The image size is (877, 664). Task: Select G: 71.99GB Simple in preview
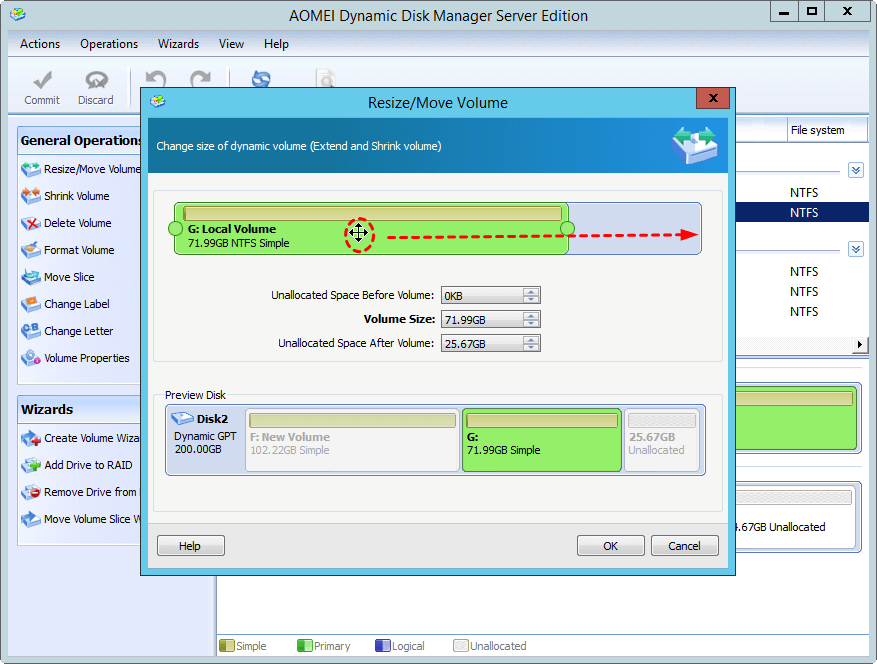(x=541, y=440)
